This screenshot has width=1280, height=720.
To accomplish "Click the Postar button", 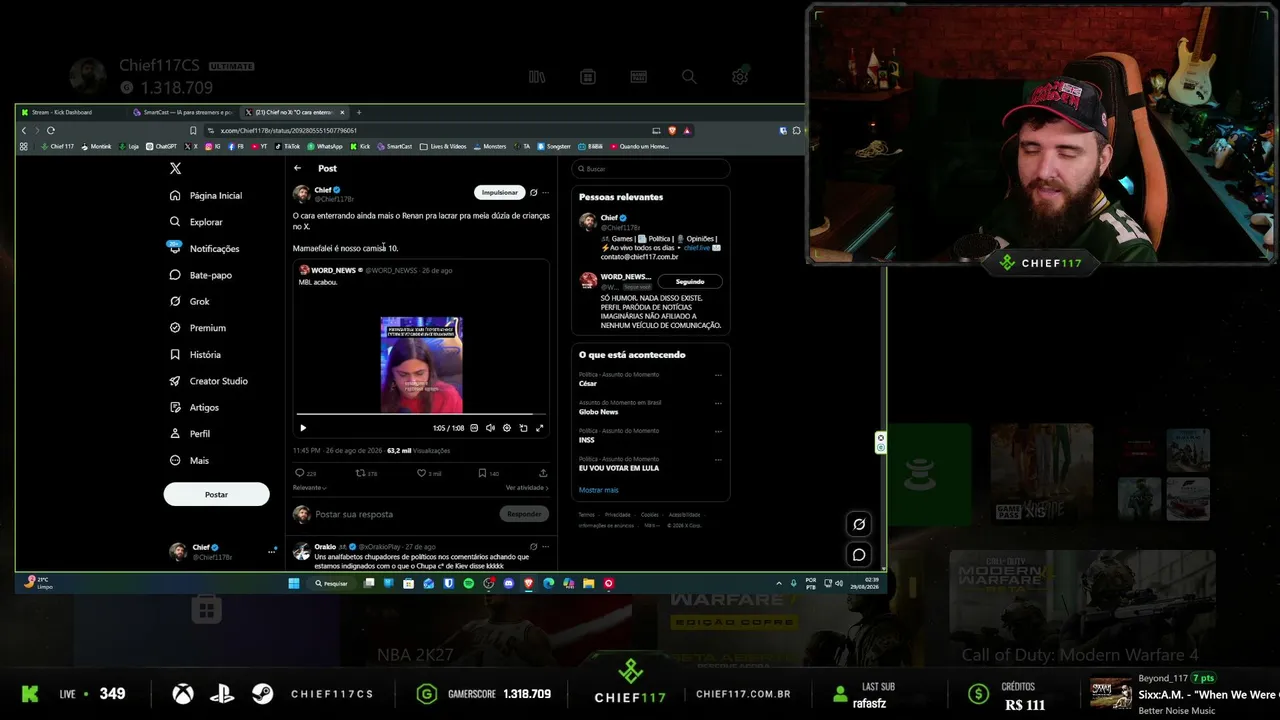I will coord(216,494).
